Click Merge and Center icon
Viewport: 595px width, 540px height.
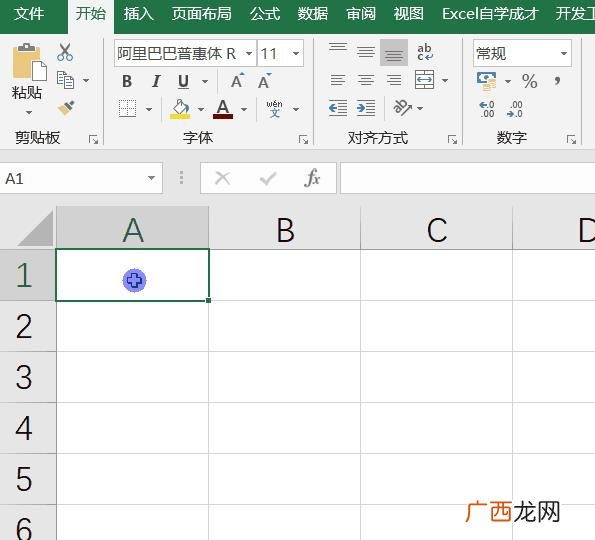(x=424, y=80)
